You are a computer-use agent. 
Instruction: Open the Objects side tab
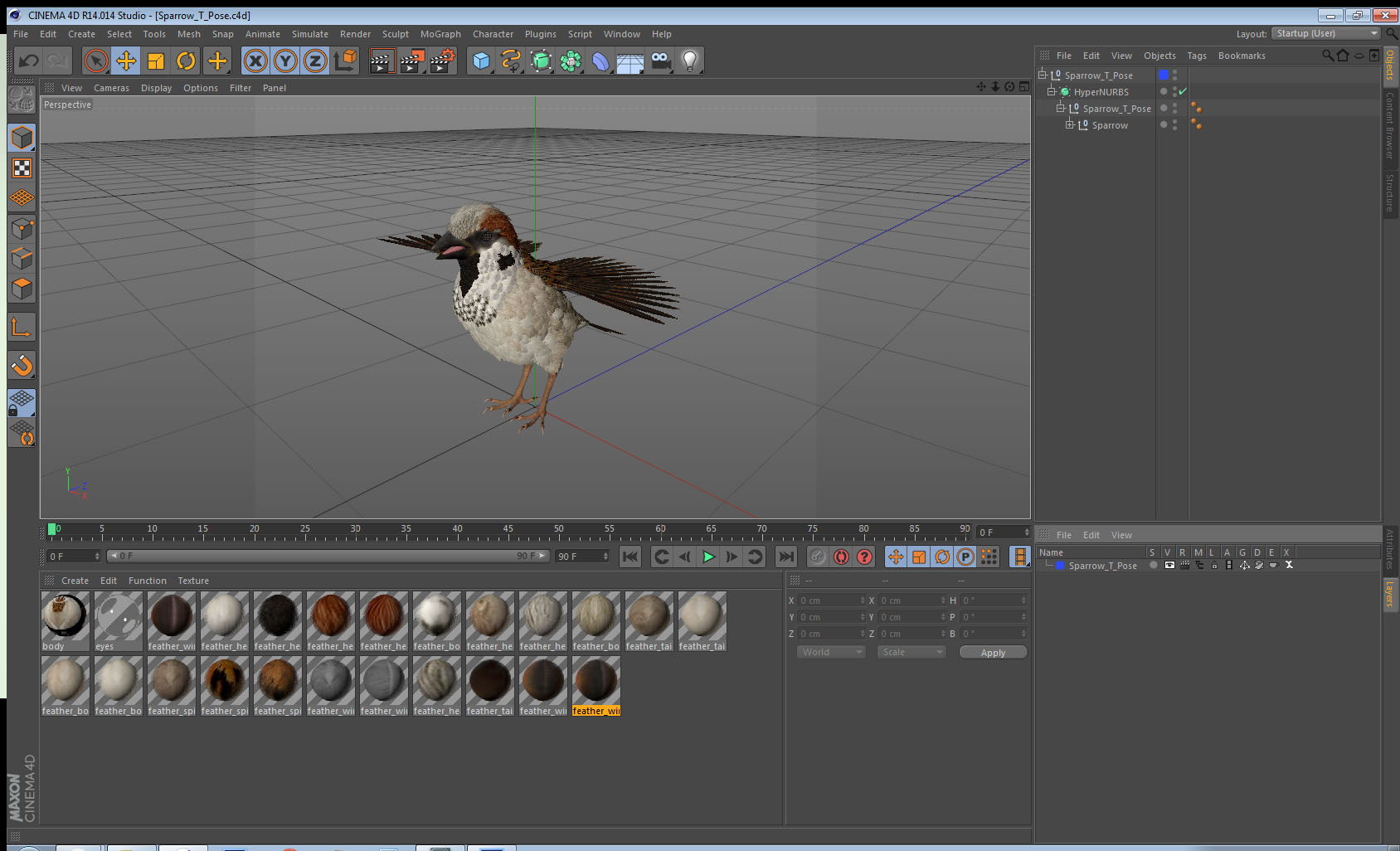pyautogui.click(x=1390, y=65)
